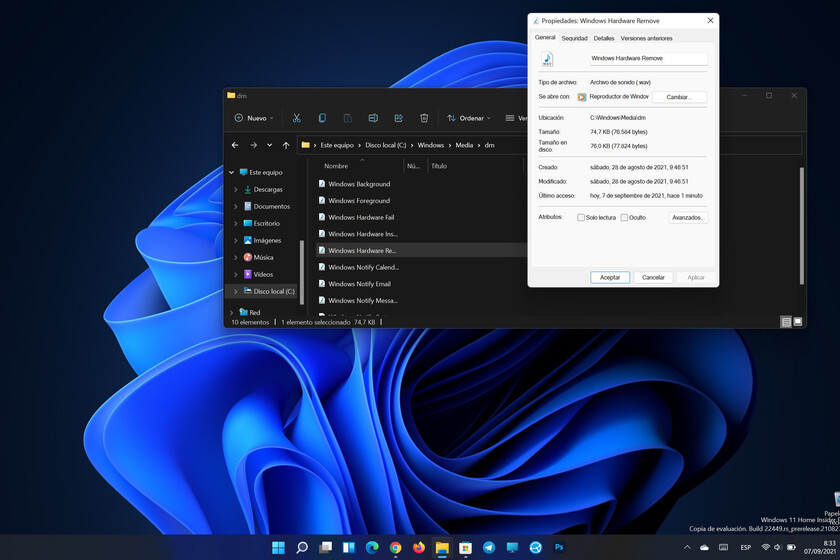The height and width of the screenshot is (560, 840).
Task: Click the Paste icon in Explorer toolbar
Action: pos(347,118)
